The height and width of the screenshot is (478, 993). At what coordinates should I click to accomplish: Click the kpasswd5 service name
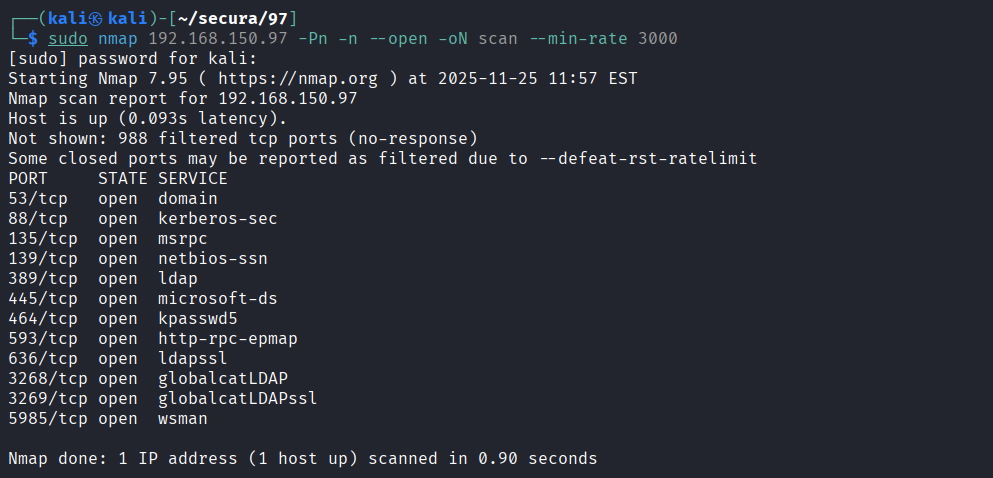click(197, 318)
